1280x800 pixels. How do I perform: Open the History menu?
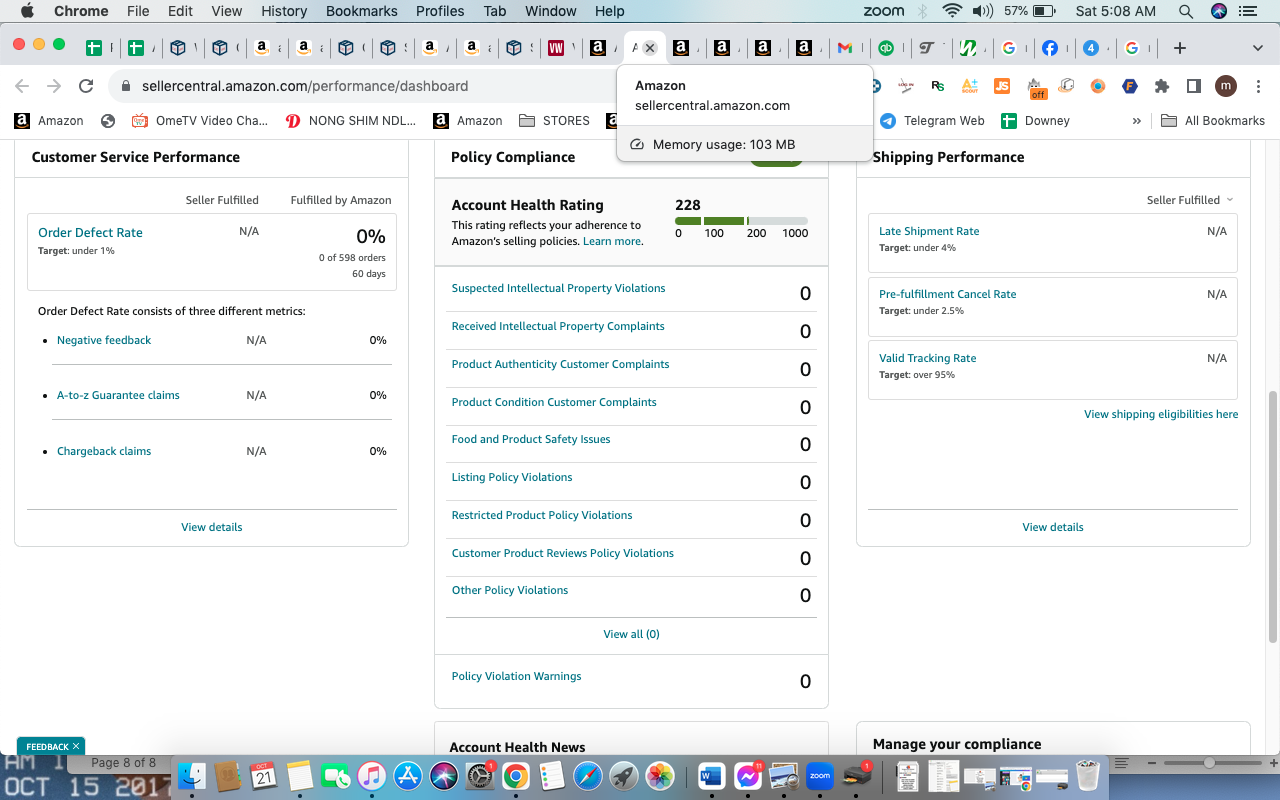[x=284, y=11]
